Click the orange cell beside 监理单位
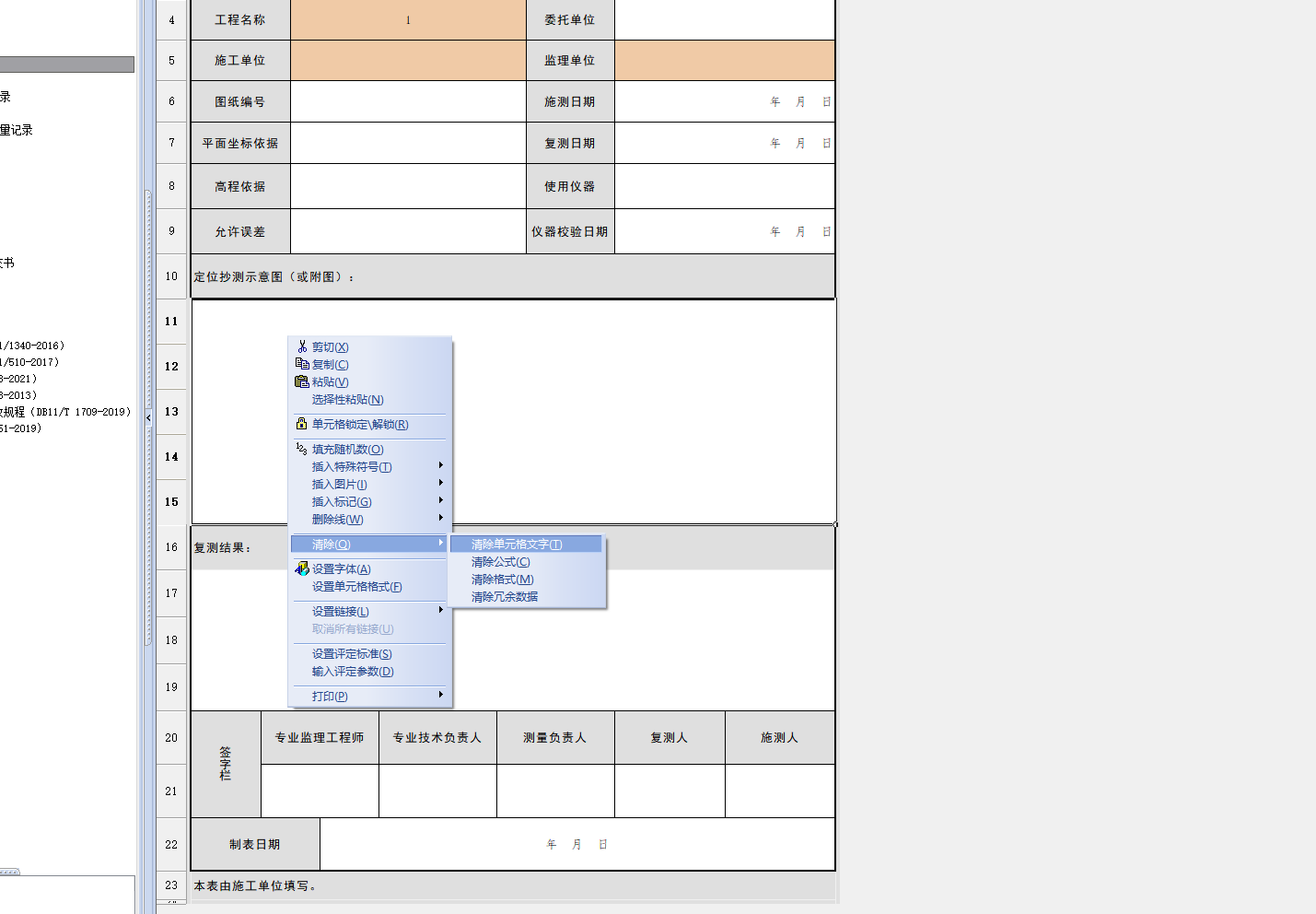Image resolution: width=1316 pixels, height=914 pixels. (x=725, y=61)
